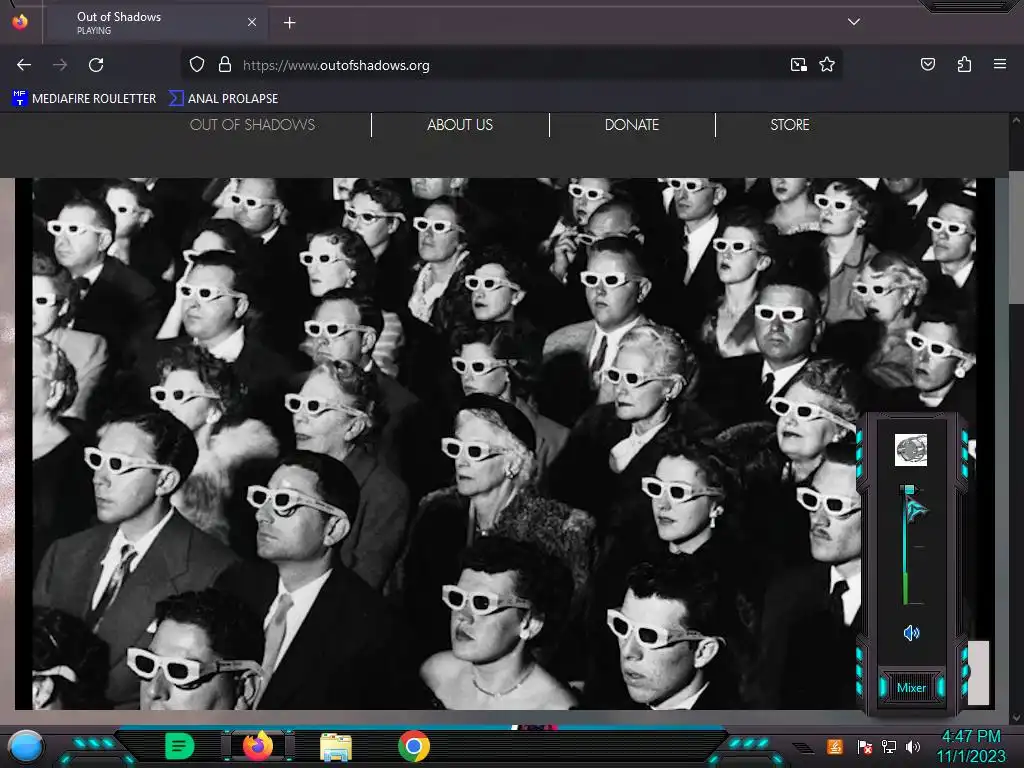This screenshot has width=1024, height=768.
Task: Open the DONATE menu item
Action: click(632, 125)
